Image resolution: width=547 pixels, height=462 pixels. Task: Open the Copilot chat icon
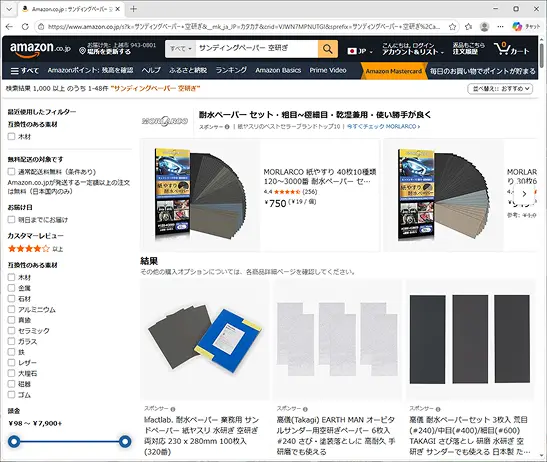point(517,27)
